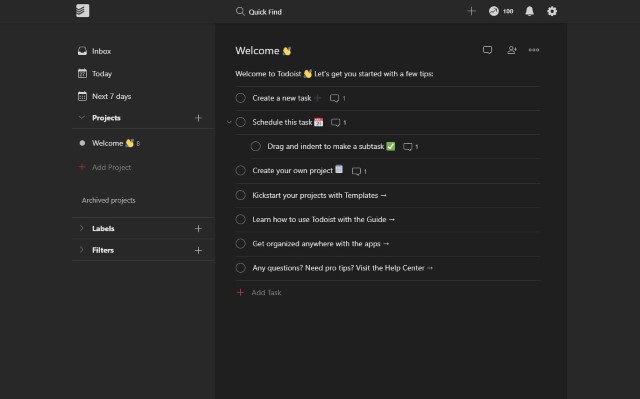Click the 'Welcome to Todoist' intro text

[334, 74]
